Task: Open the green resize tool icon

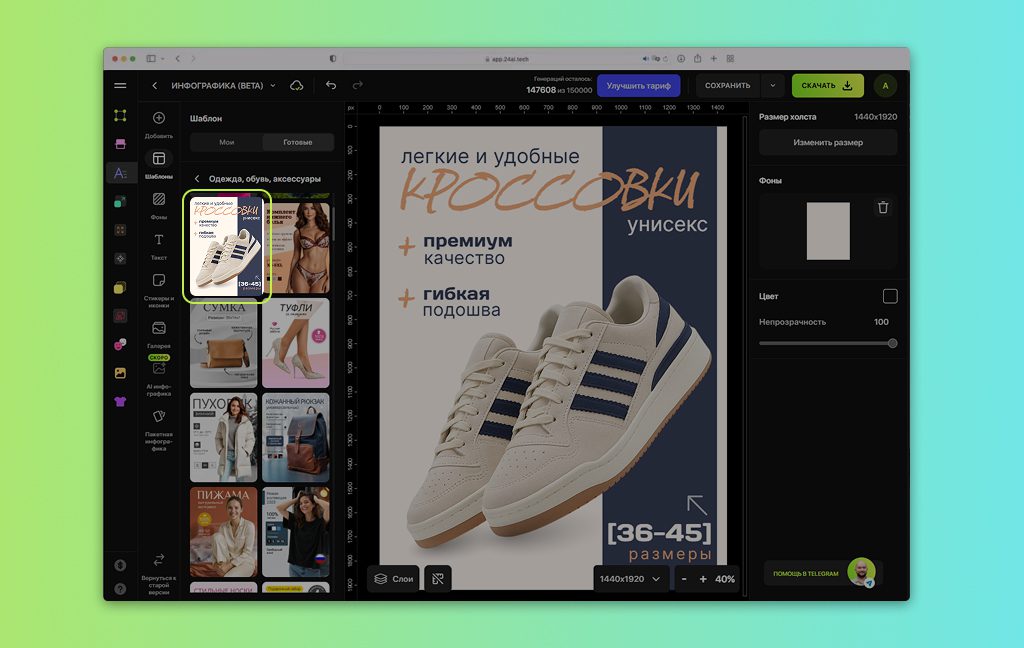Action: (120, 202)
